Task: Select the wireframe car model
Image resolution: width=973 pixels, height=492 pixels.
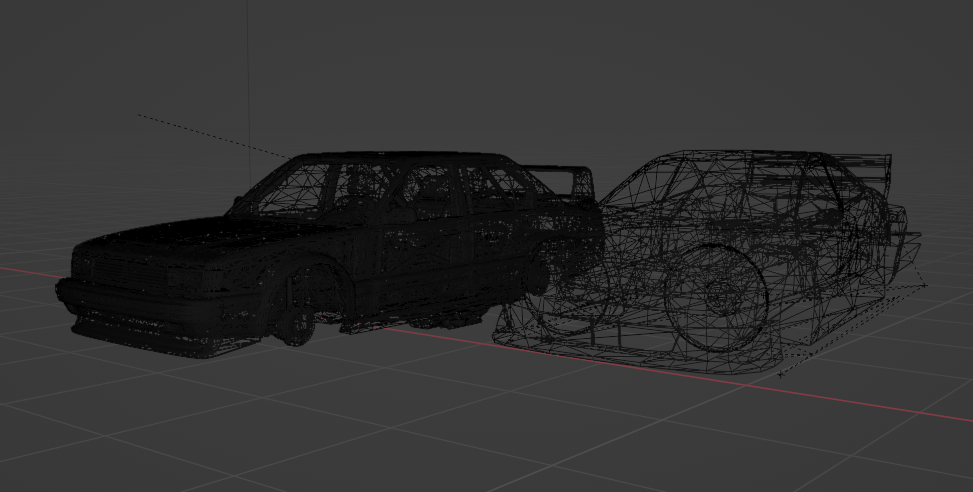Action: tap(707, 261)
